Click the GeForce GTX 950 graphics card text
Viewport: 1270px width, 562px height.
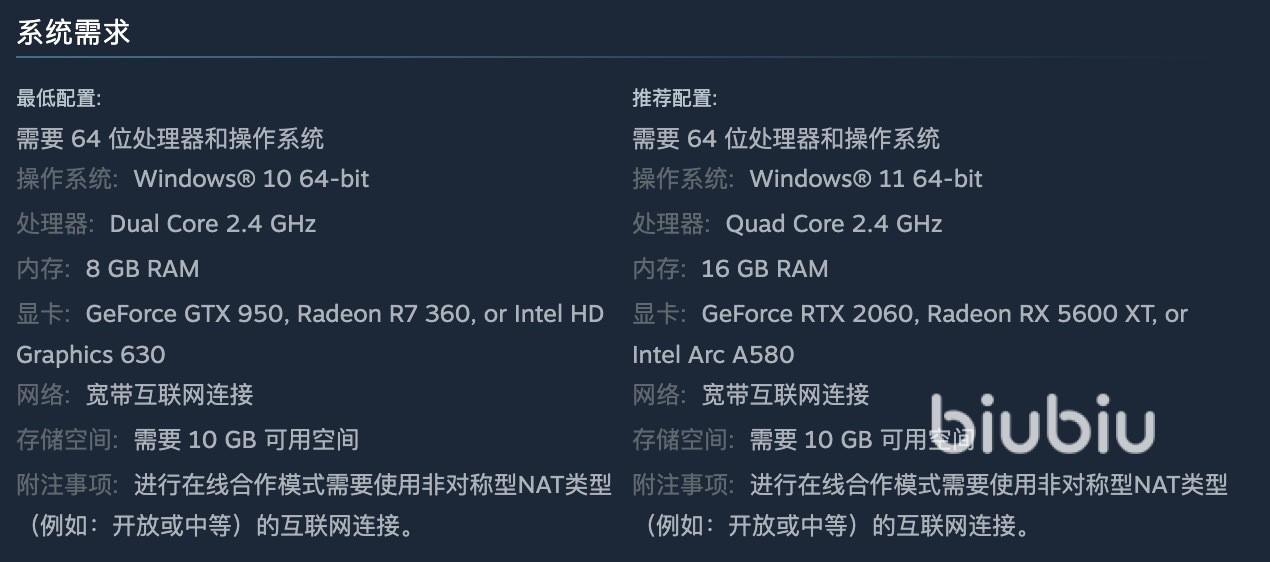(x=187, y=314)
